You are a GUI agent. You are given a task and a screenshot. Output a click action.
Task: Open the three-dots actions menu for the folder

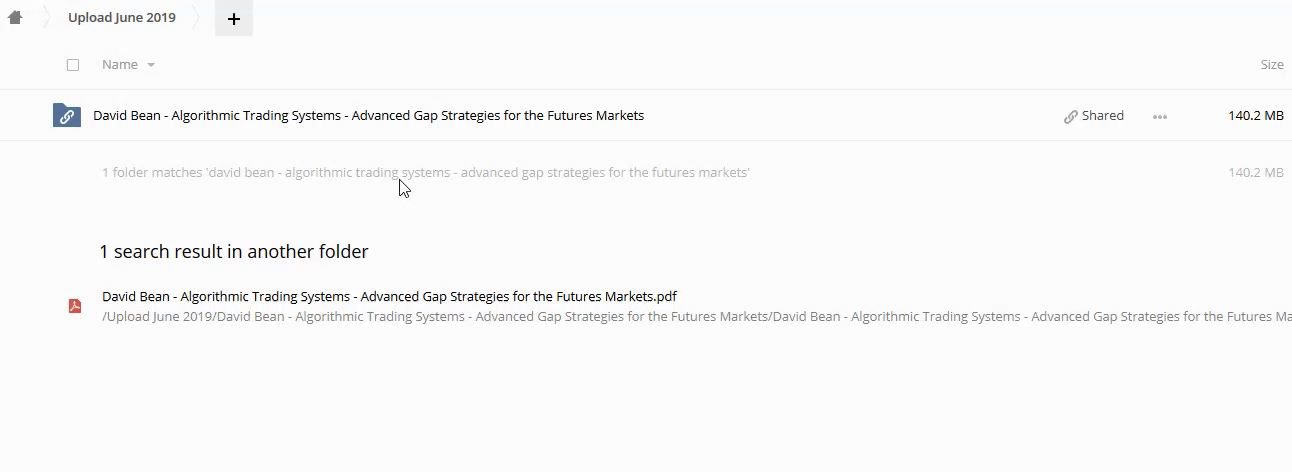tap(1159, 116)
